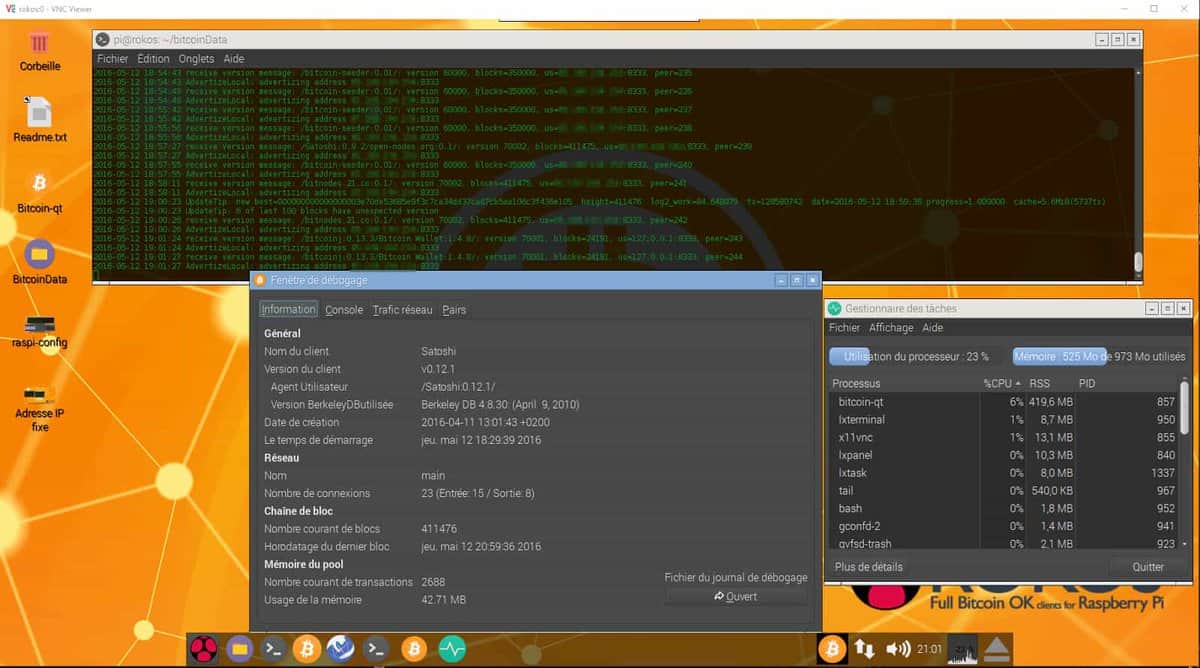Switch to the Console tab

point(344,310)
